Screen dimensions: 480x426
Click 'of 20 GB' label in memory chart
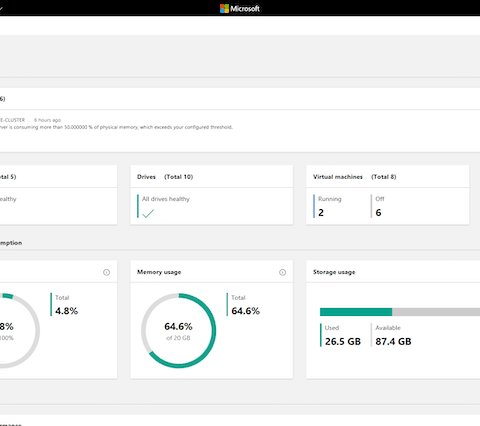tap(178, 338)
